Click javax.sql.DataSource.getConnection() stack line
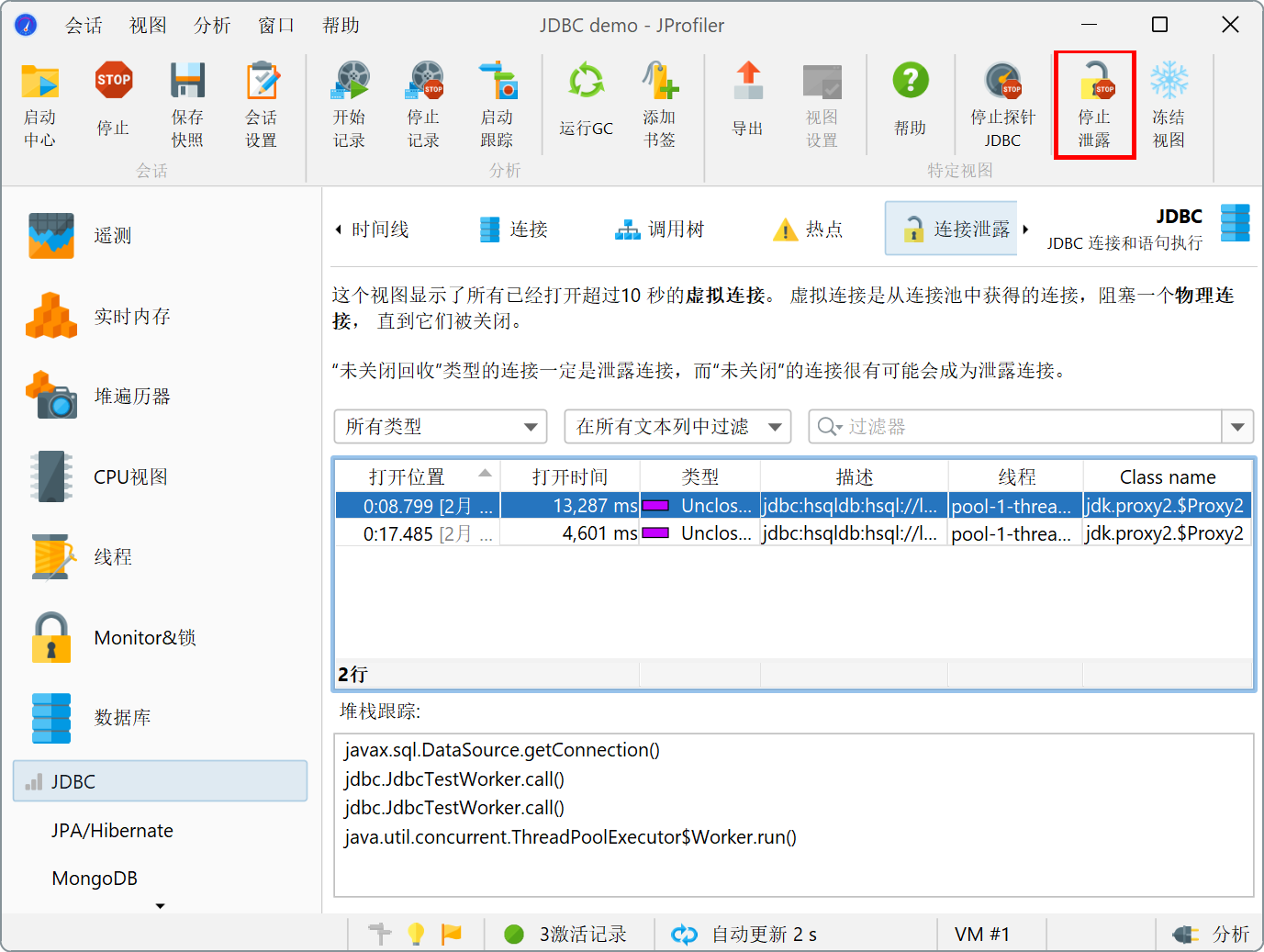The image size is (1264, 952). coord(502,750)
